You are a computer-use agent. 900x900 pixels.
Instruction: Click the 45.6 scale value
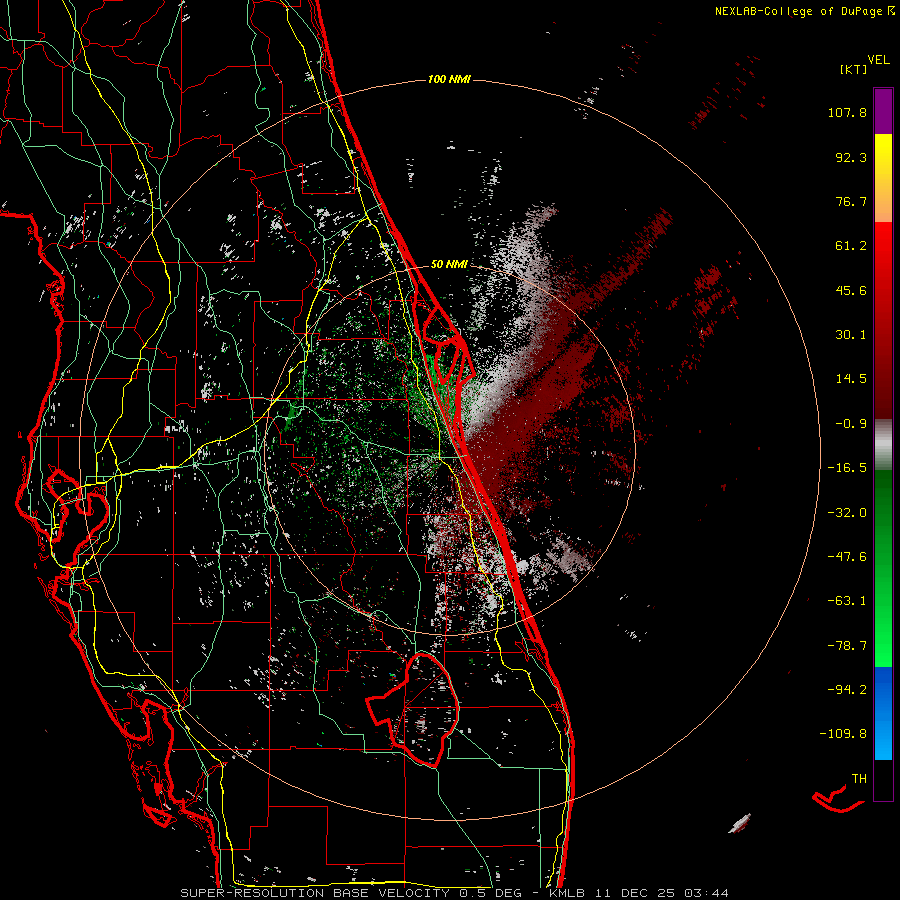point(851,290)
